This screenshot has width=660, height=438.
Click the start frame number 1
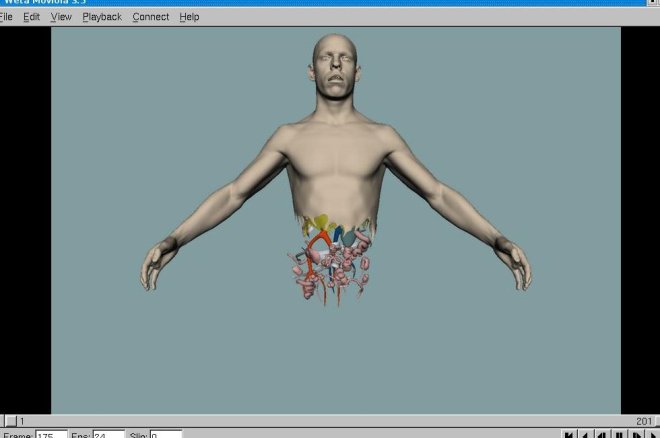tap(23, 421)
